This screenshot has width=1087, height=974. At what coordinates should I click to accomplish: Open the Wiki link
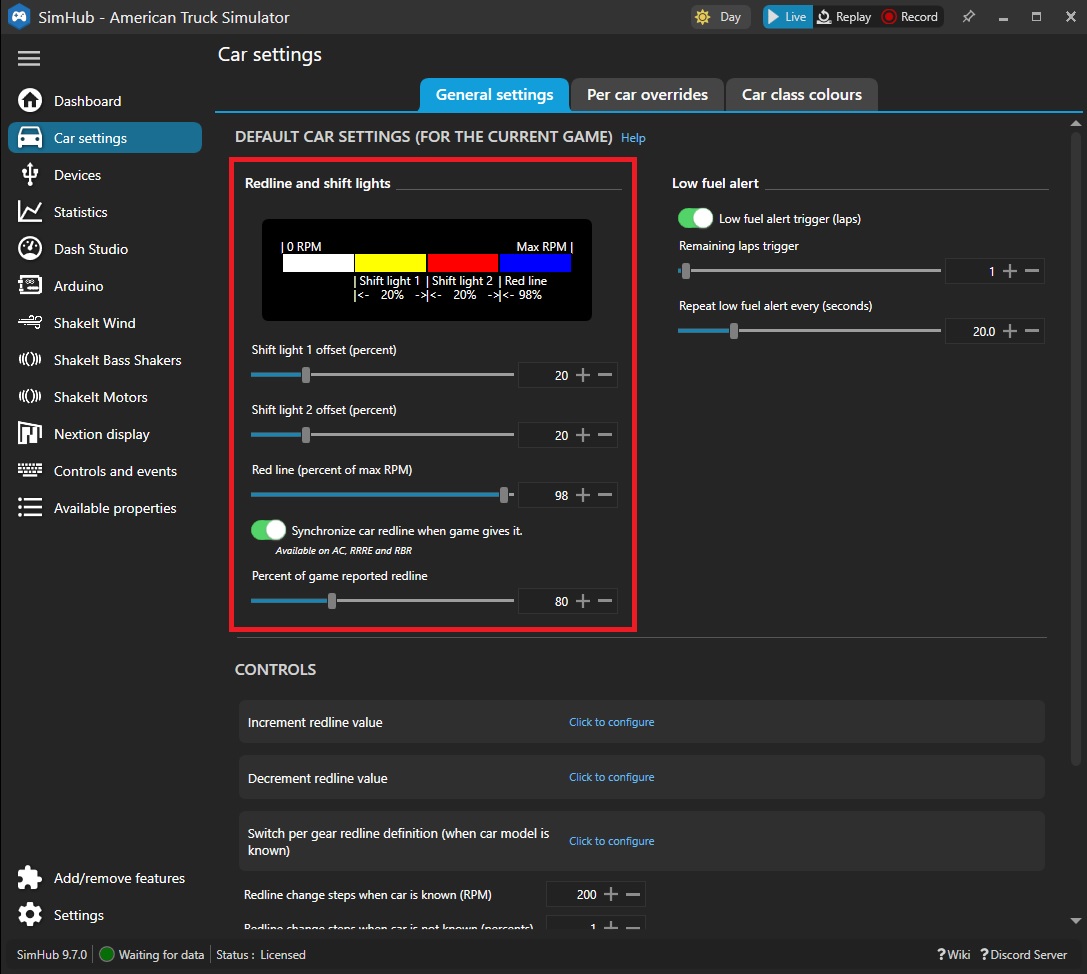pyautogui.click(x=954, y=955)
